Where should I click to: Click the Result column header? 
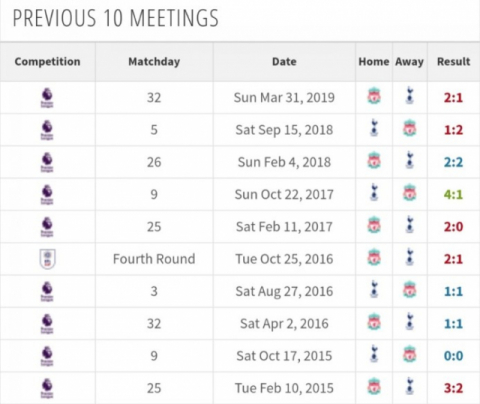[453, 62]
